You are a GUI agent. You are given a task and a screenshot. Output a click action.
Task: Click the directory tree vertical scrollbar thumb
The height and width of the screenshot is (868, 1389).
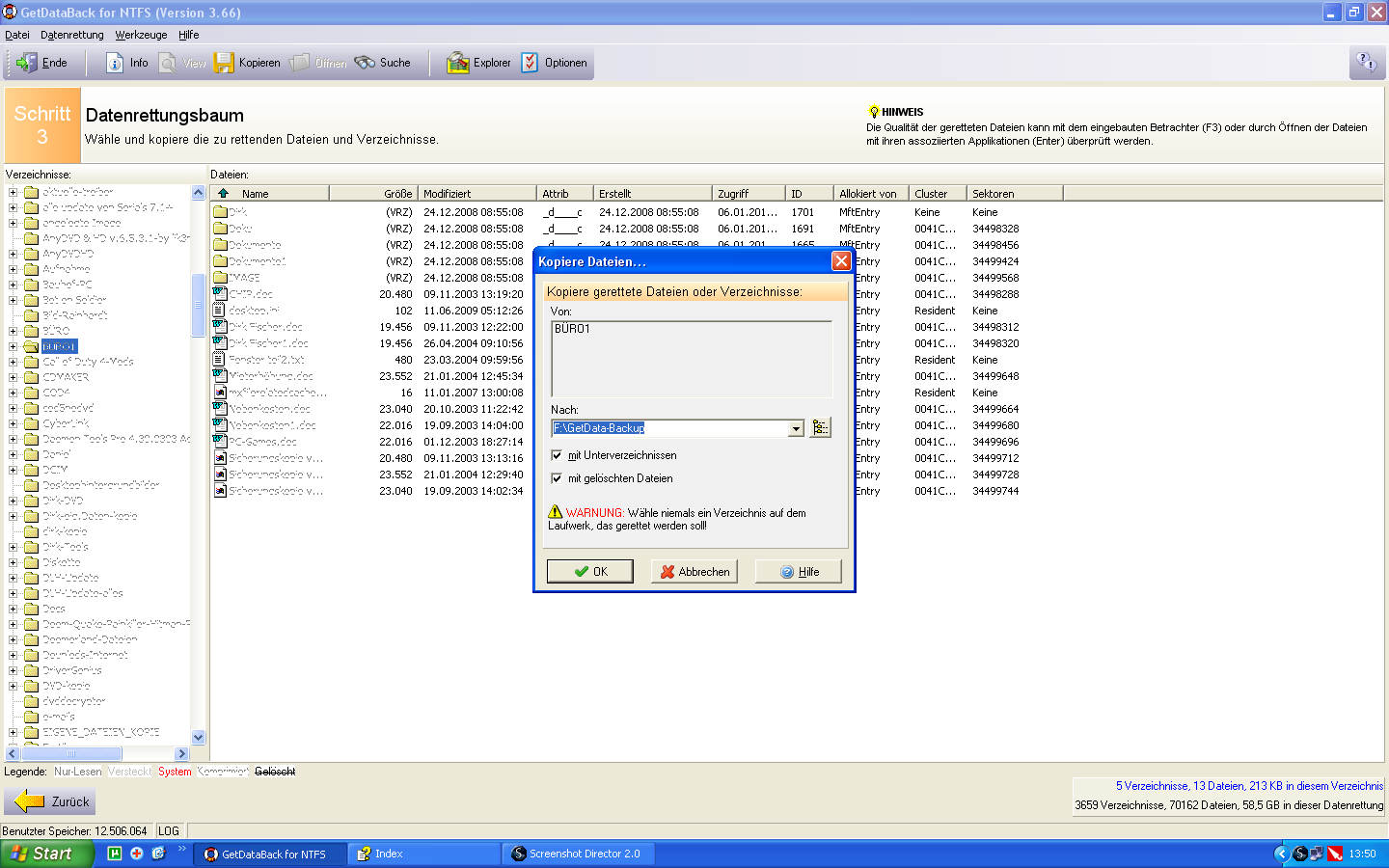(198, 305)
